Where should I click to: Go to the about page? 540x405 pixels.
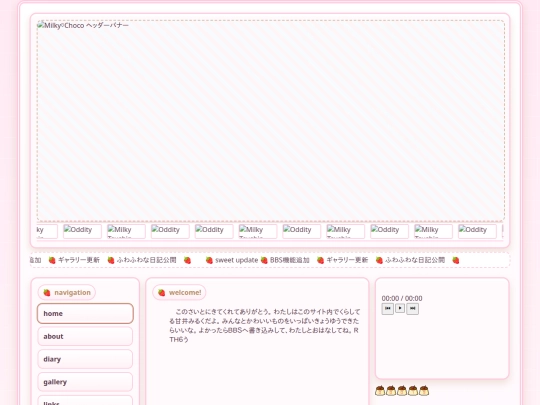click(x=85, y=336)
